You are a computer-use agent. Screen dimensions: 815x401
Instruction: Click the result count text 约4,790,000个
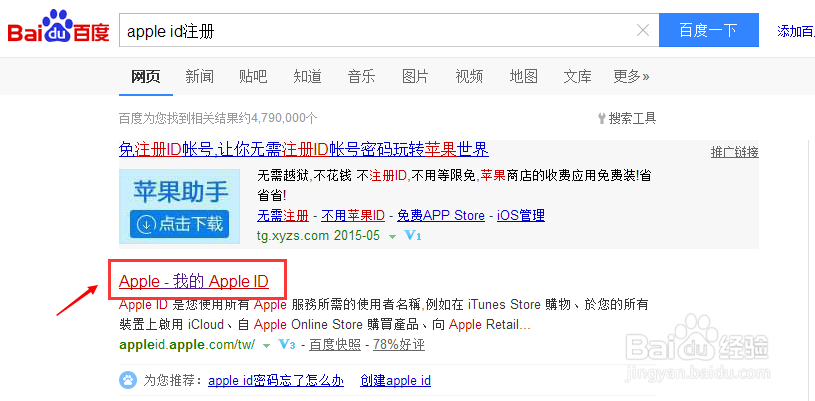click(279, 119)
